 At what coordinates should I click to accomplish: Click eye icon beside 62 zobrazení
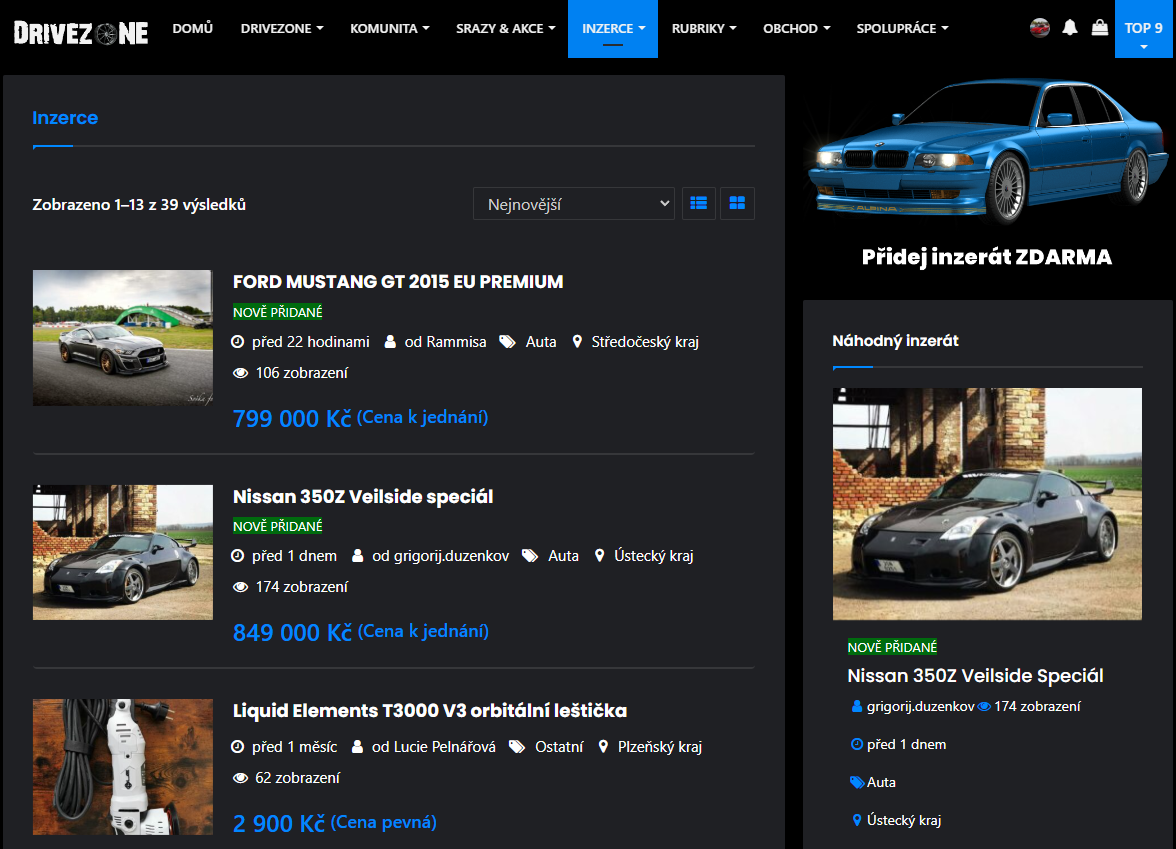[240, 778]
